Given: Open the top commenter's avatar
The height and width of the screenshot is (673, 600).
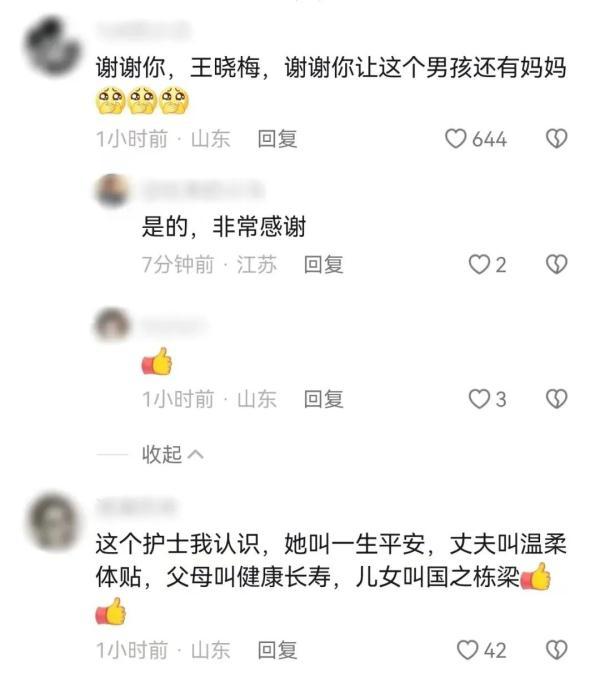Looking at the screenshot, I should [x=53, y=46].
